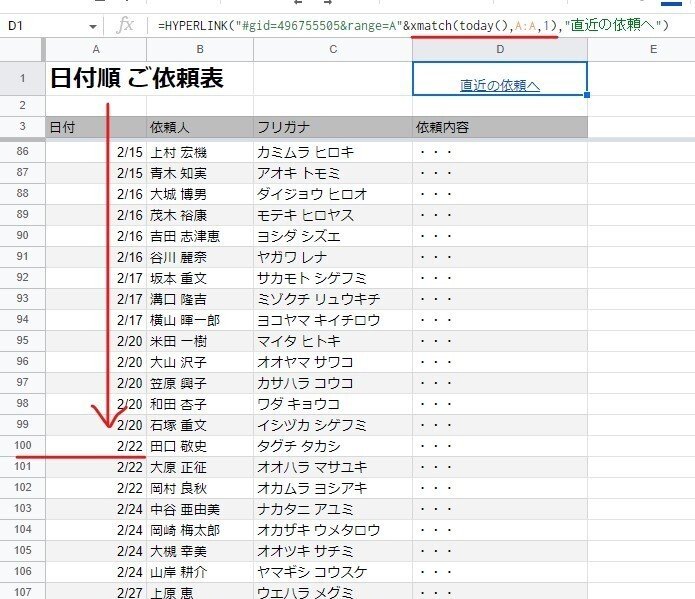Select cell with name 茂木 裕康
Viewport: 695px width, 599px height.
point(200,215)
